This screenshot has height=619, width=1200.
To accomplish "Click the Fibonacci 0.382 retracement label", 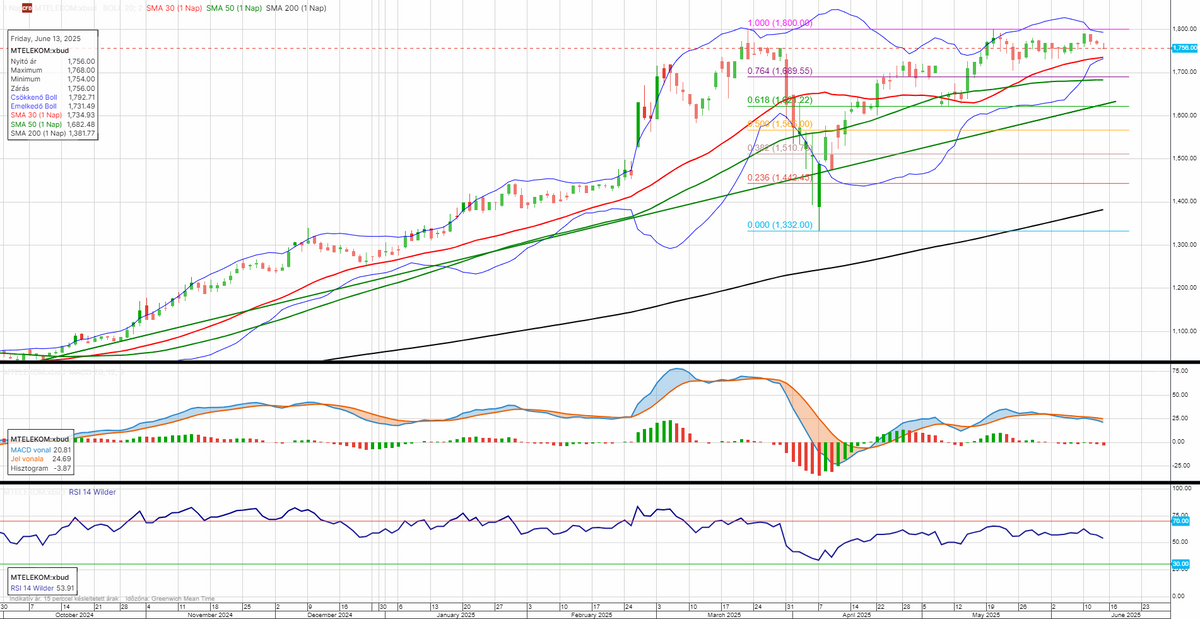I will point(781,148).
